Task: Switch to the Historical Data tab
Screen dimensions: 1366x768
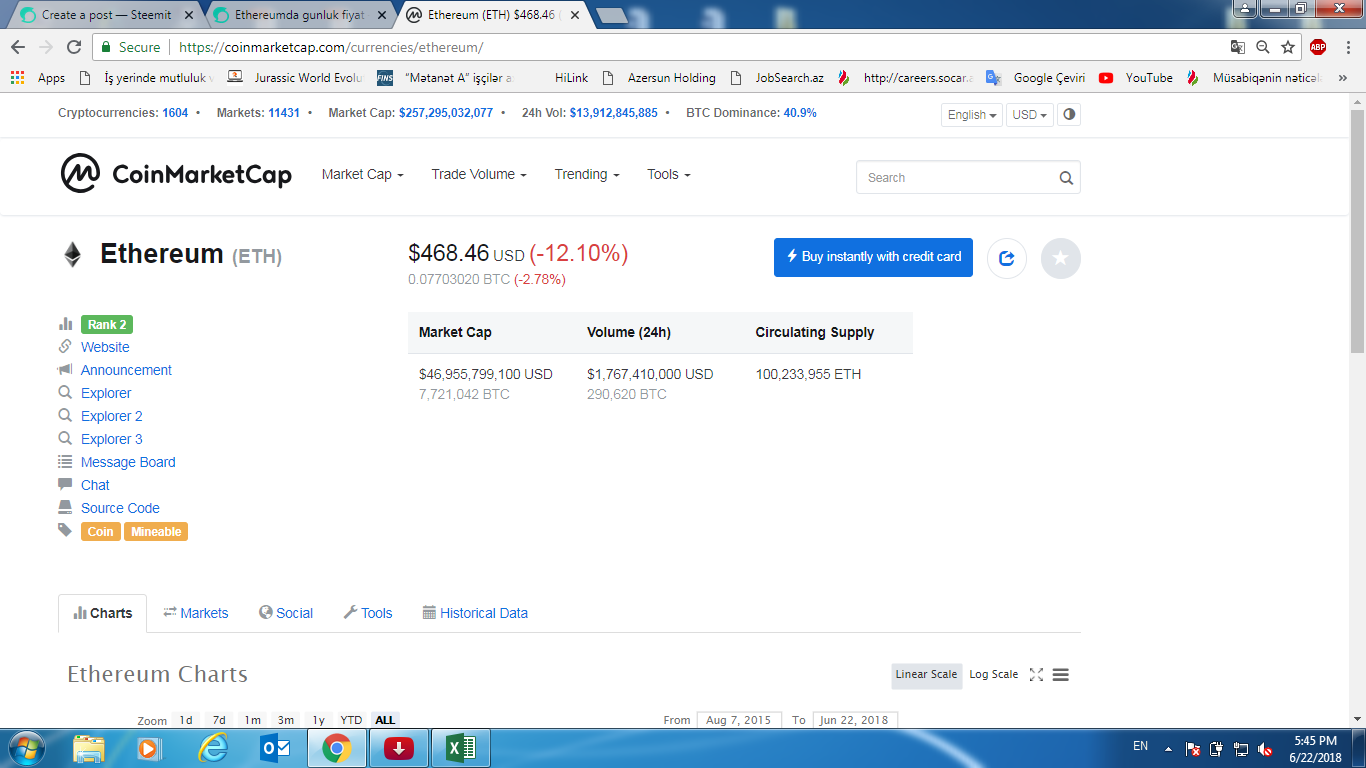Action: click(475, 613)
